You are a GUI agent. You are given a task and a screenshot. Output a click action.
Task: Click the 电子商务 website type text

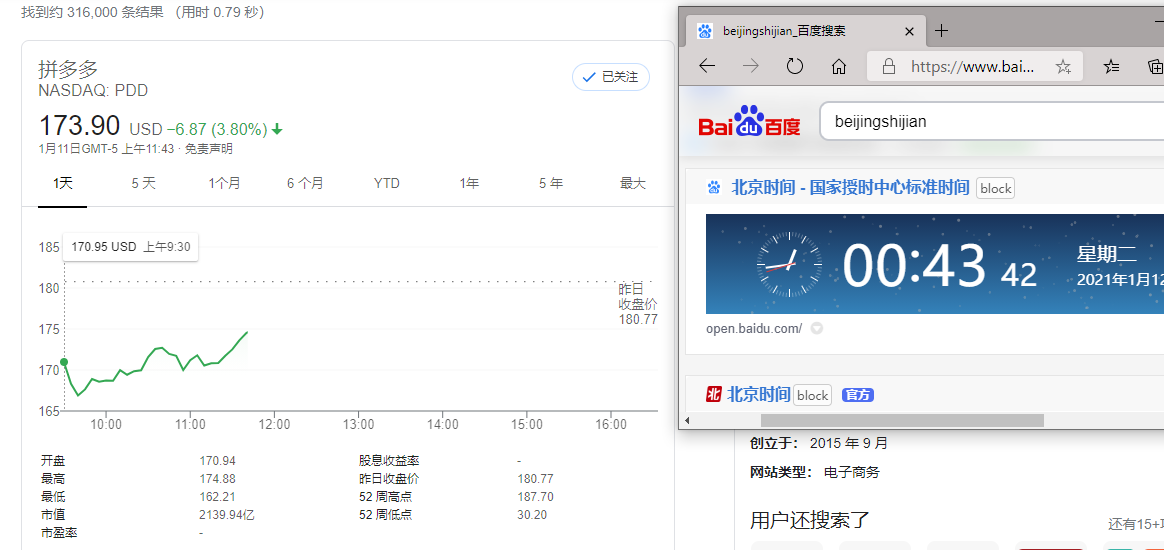(x=851, y=472)
